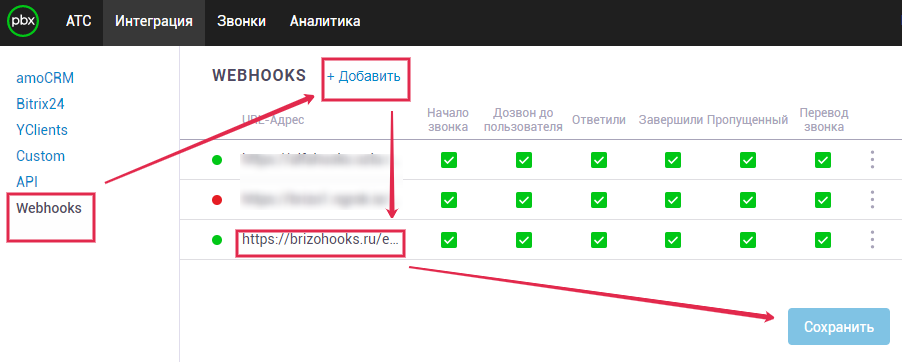
Task: Click the Начало звонка column header
Action: point(449,120)
